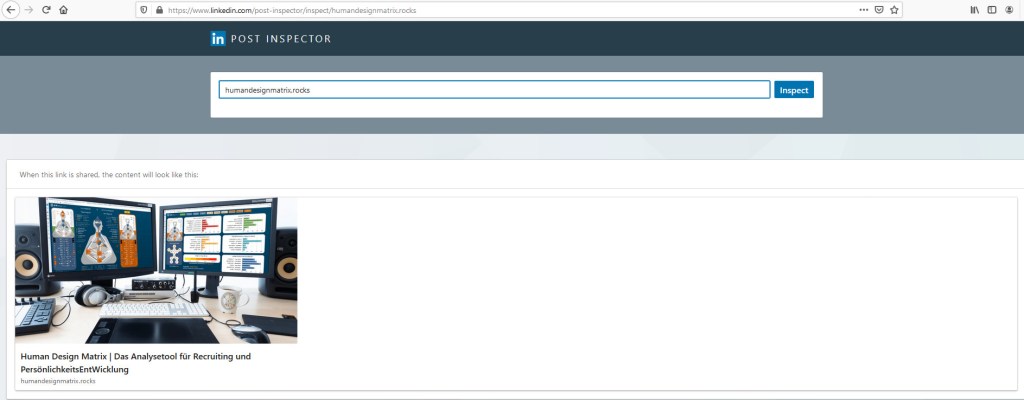The image size is (1024, 400).
Task: Reload the current page
Action: pos(46,10)
